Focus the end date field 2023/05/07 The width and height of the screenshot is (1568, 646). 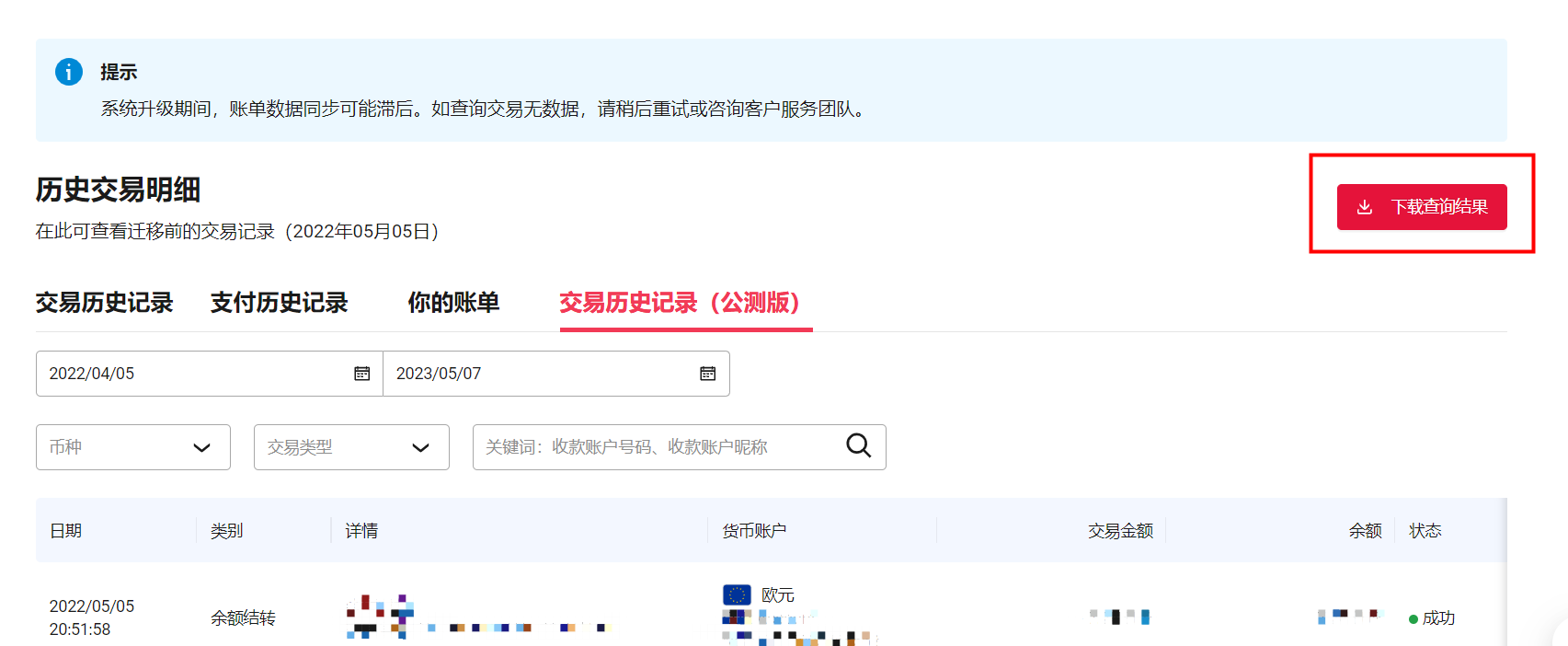click(556, 374)
